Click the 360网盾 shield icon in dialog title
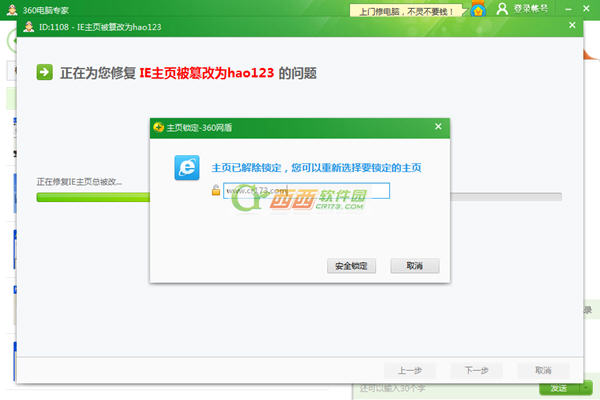The height and width of the screenshot is (400, 600). (158, 127)
